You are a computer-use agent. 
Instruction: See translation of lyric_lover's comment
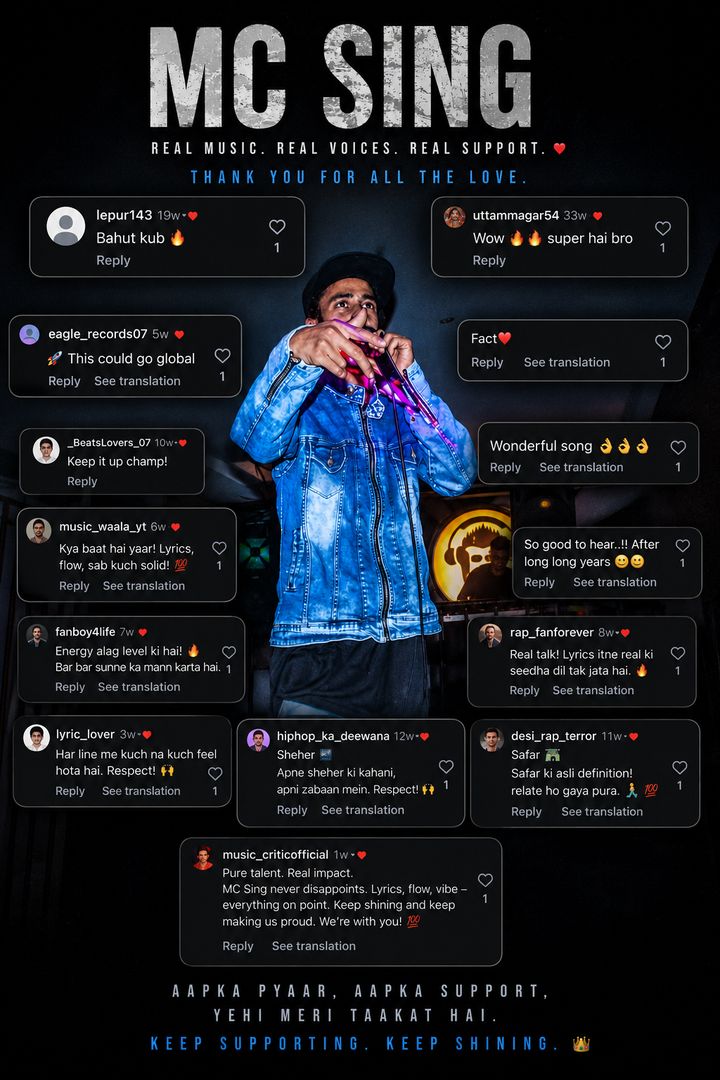[x=141, y=791]
